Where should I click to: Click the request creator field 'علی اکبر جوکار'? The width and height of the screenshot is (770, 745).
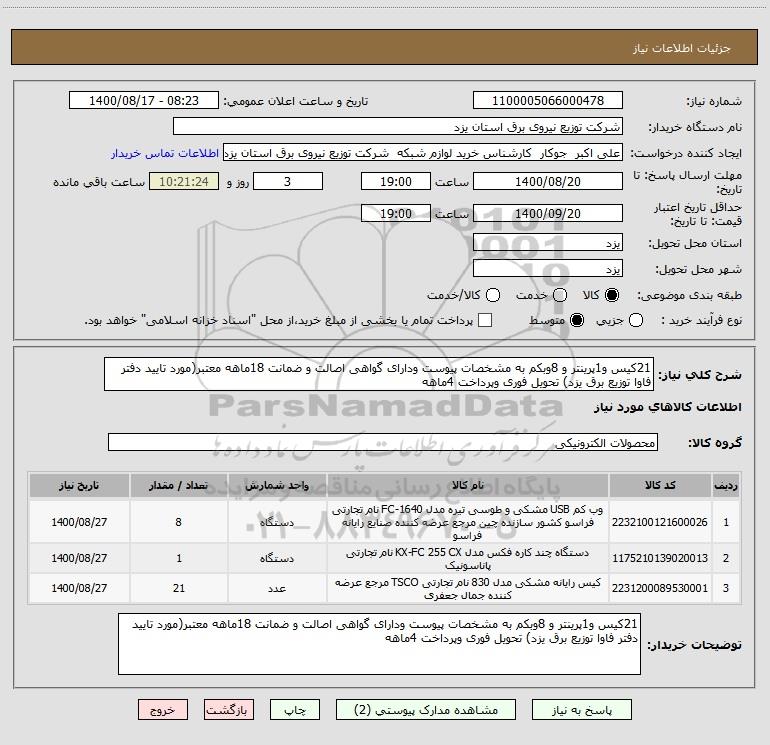[423, 153]
